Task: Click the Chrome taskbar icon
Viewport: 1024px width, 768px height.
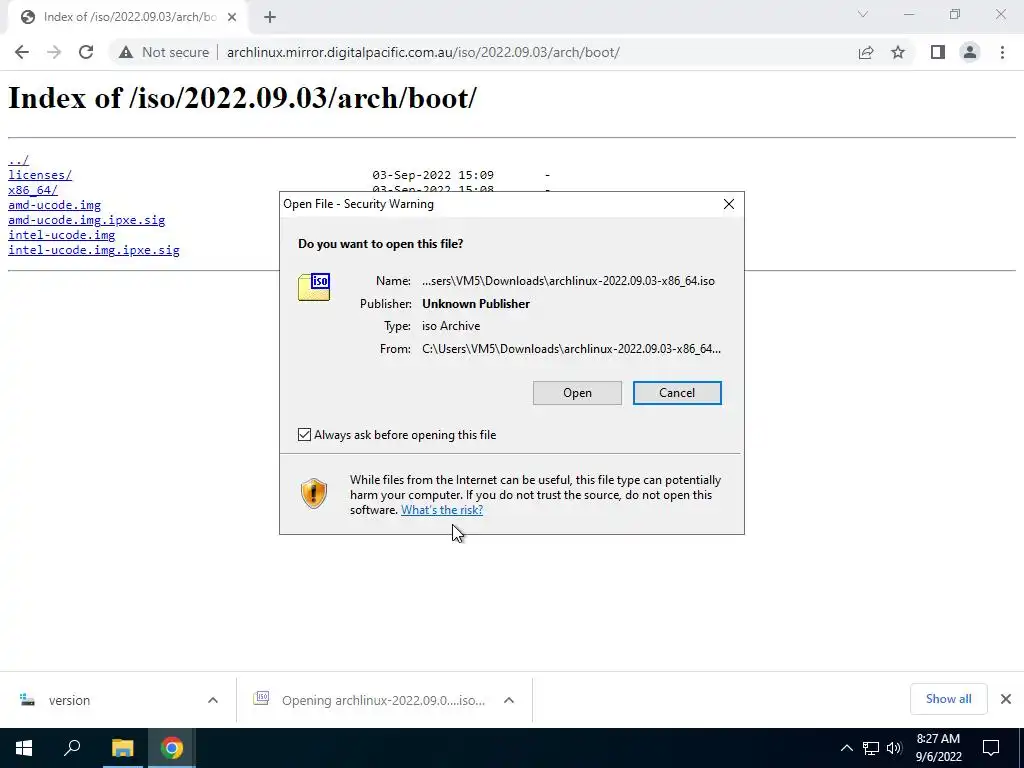Action: 172,748
